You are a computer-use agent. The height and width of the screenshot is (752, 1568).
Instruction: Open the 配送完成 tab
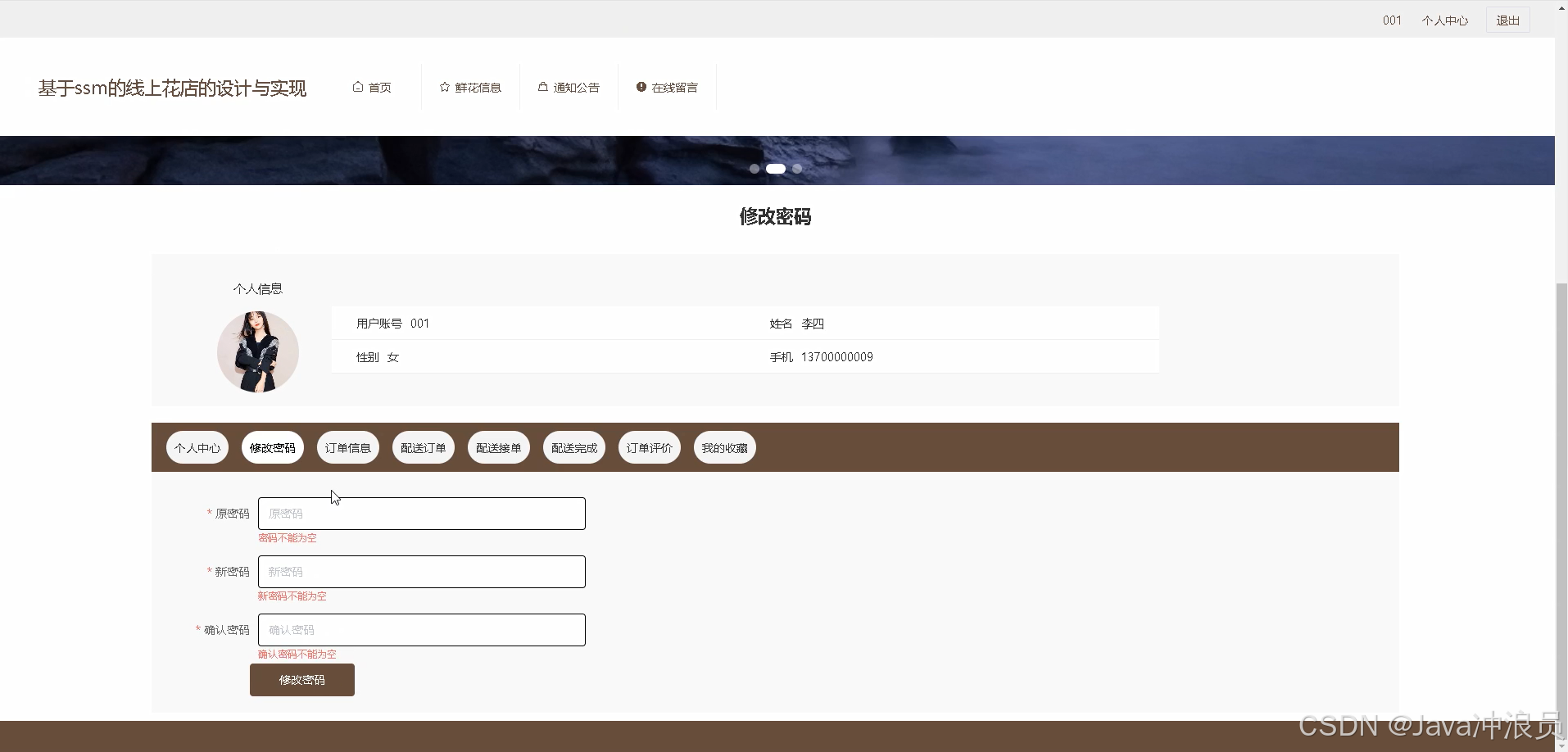pos(573,447)
